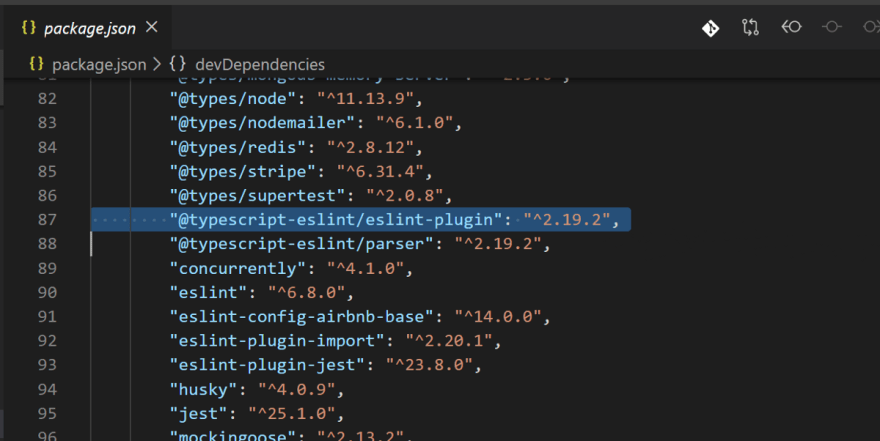Click the "eslint-config-airbnb-base" key
This screenshot has height=441, width=880.
302,316
